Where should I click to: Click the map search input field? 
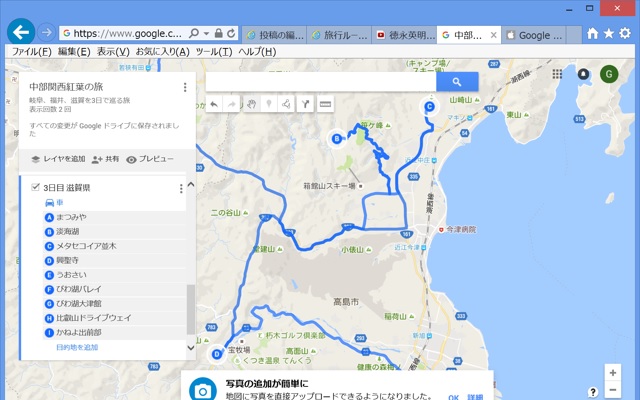(x=318, y=82)
